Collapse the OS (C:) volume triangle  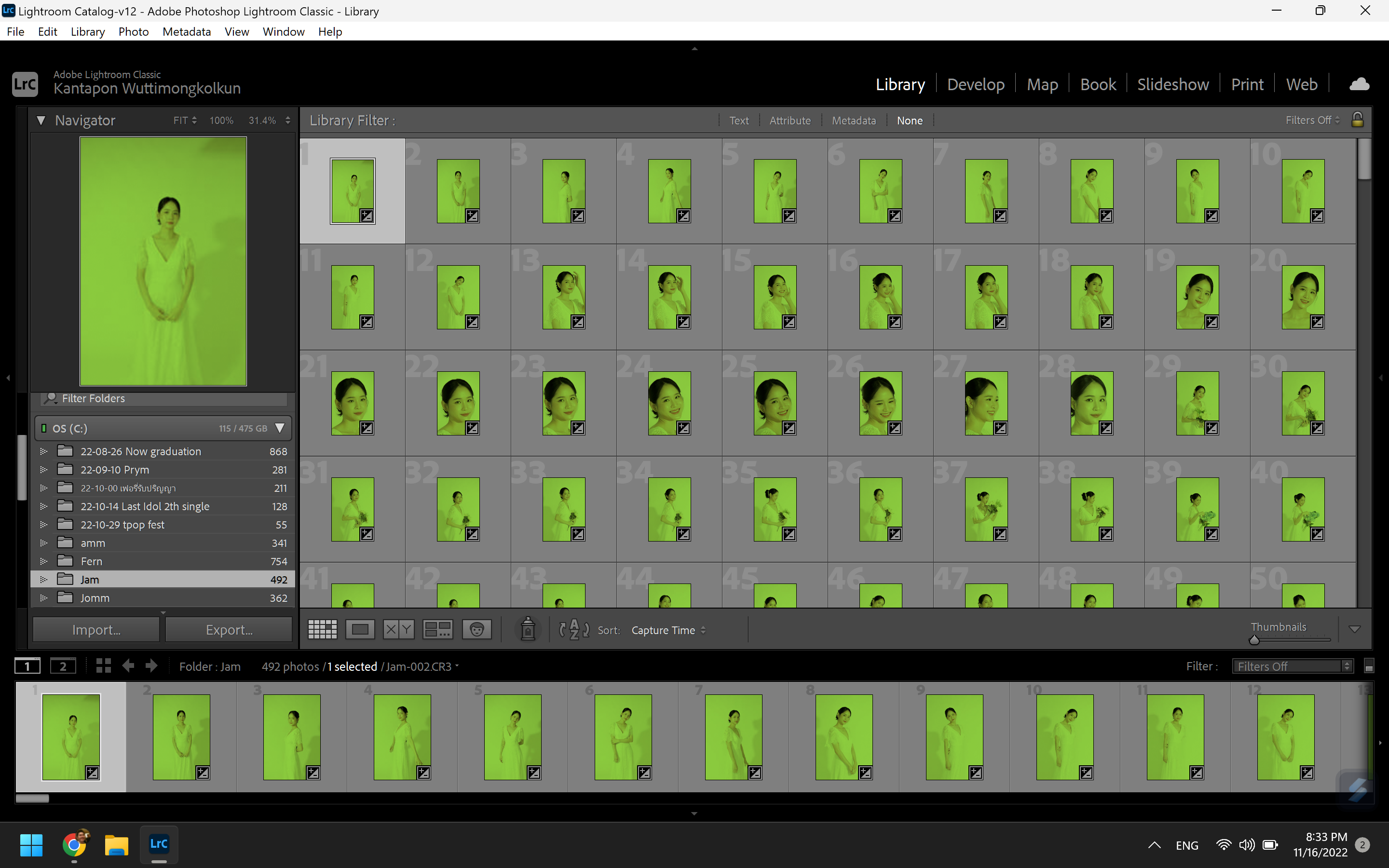coord(280,428)
